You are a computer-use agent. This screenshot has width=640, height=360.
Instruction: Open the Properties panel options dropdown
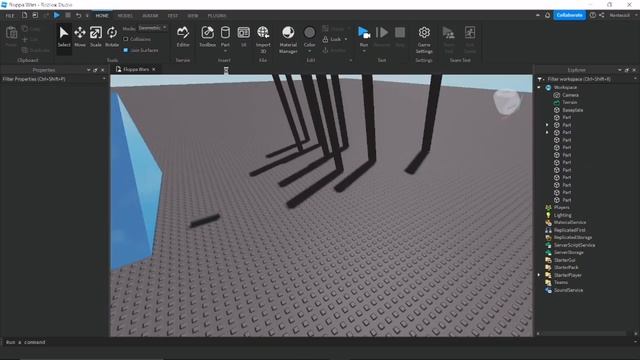(x=89, y=70)
